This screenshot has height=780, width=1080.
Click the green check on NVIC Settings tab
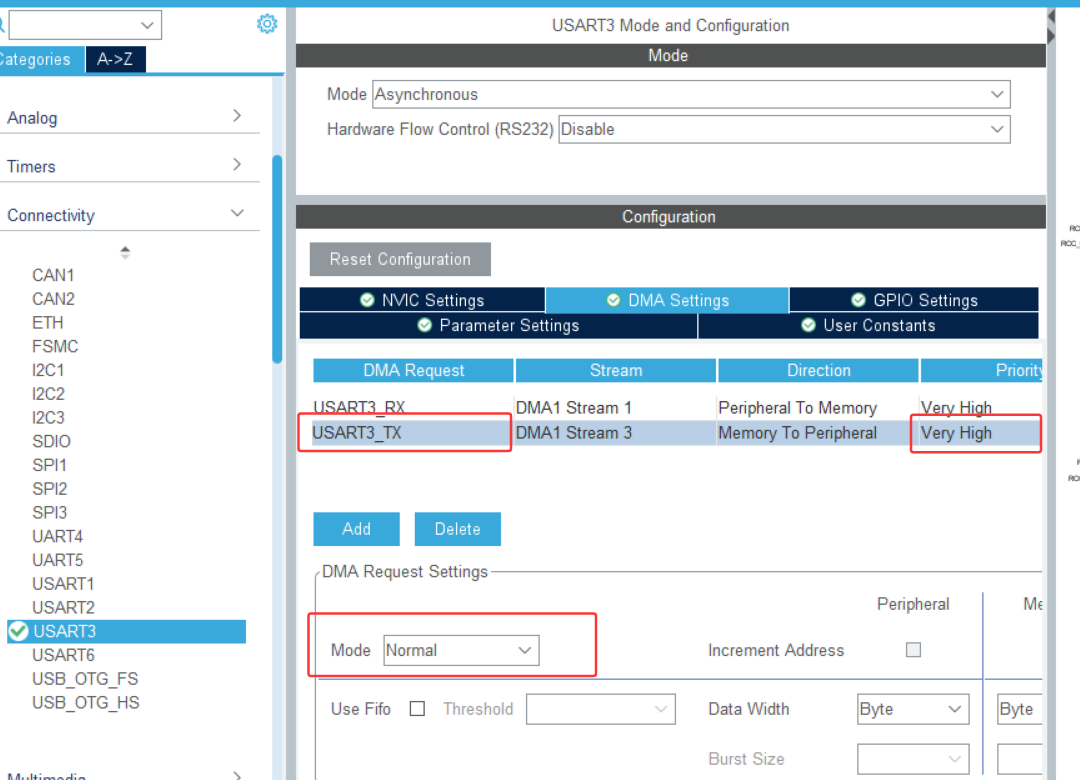[x=368, y=300]
